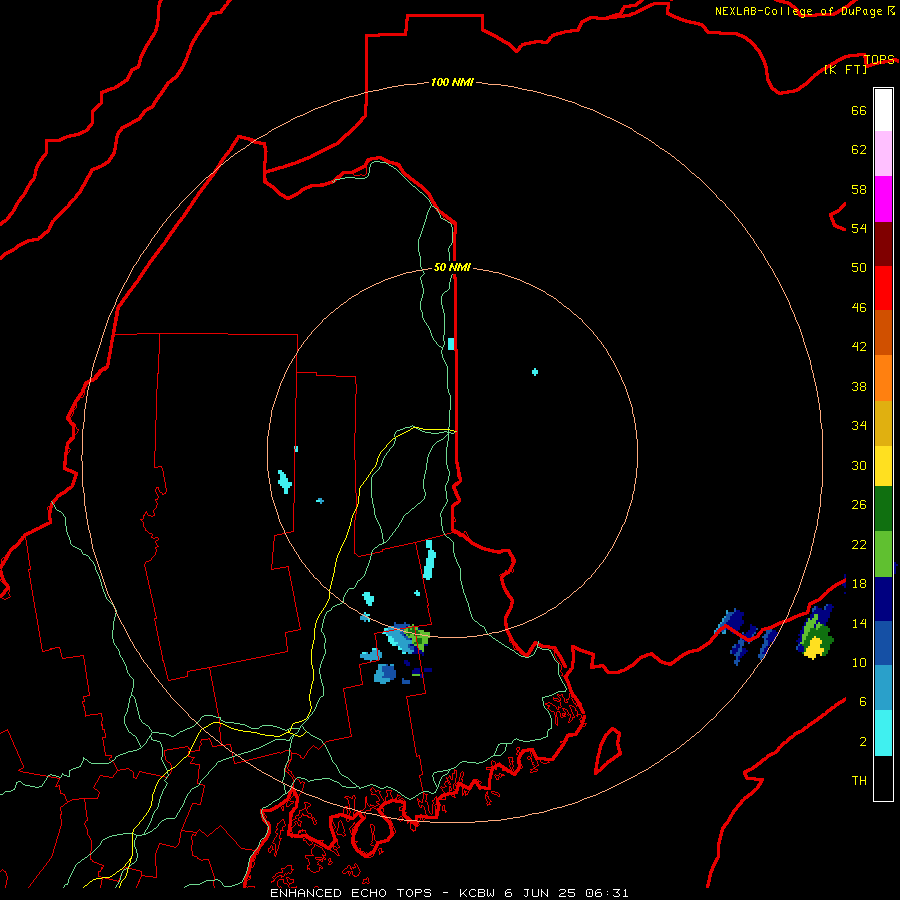Click the navy blue legend swatch
The image size is (900, 900).
(883, 599)
